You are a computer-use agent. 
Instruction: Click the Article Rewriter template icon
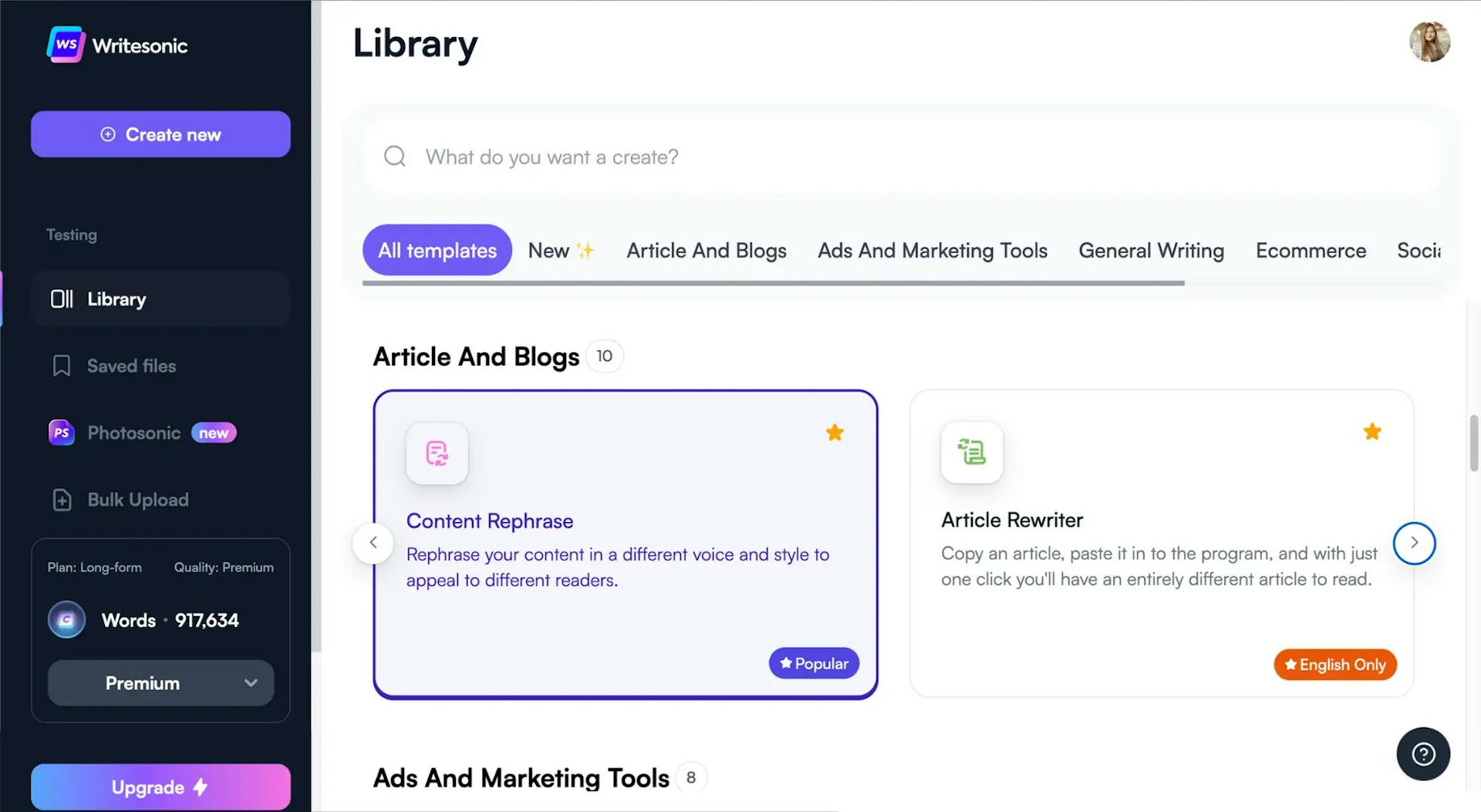pos(972,453)
